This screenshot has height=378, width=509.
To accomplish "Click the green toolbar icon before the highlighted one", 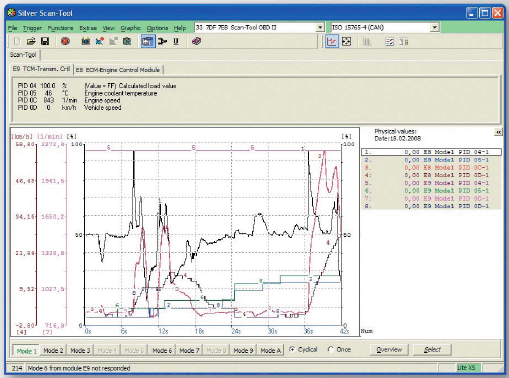I will [x=127, y=41].
